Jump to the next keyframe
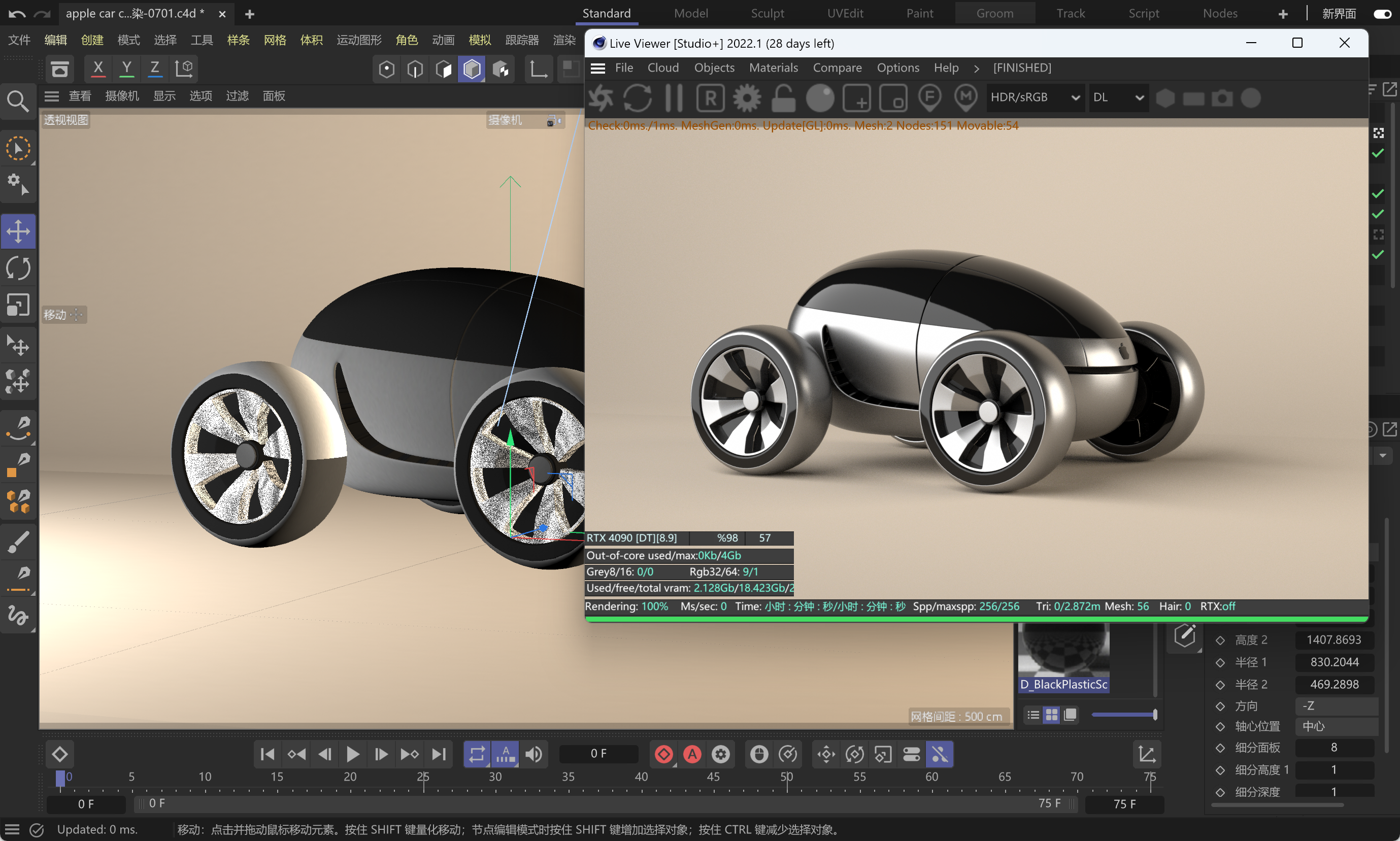 (410, 754)
